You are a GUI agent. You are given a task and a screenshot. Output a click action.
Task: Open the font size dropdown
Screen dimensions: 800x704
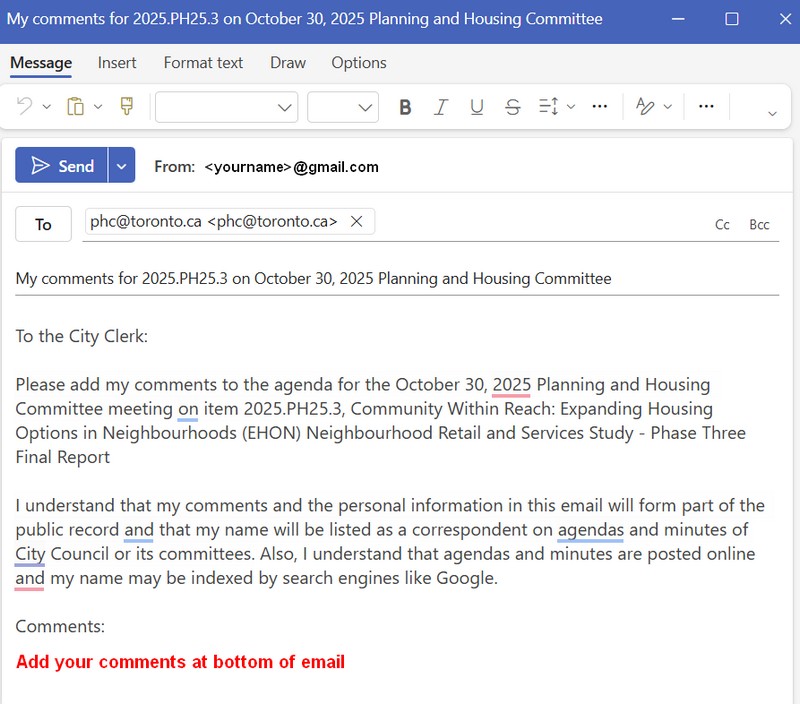342,107
